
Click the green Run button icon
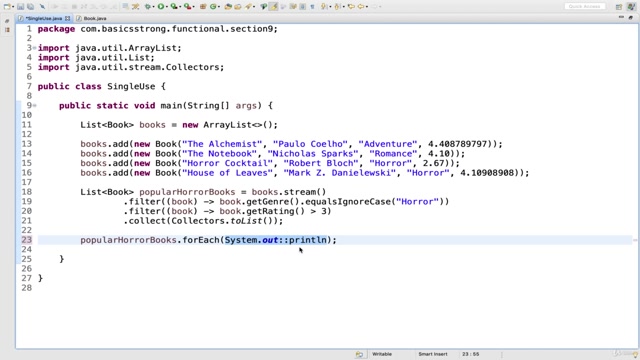(x=161, y=7)
